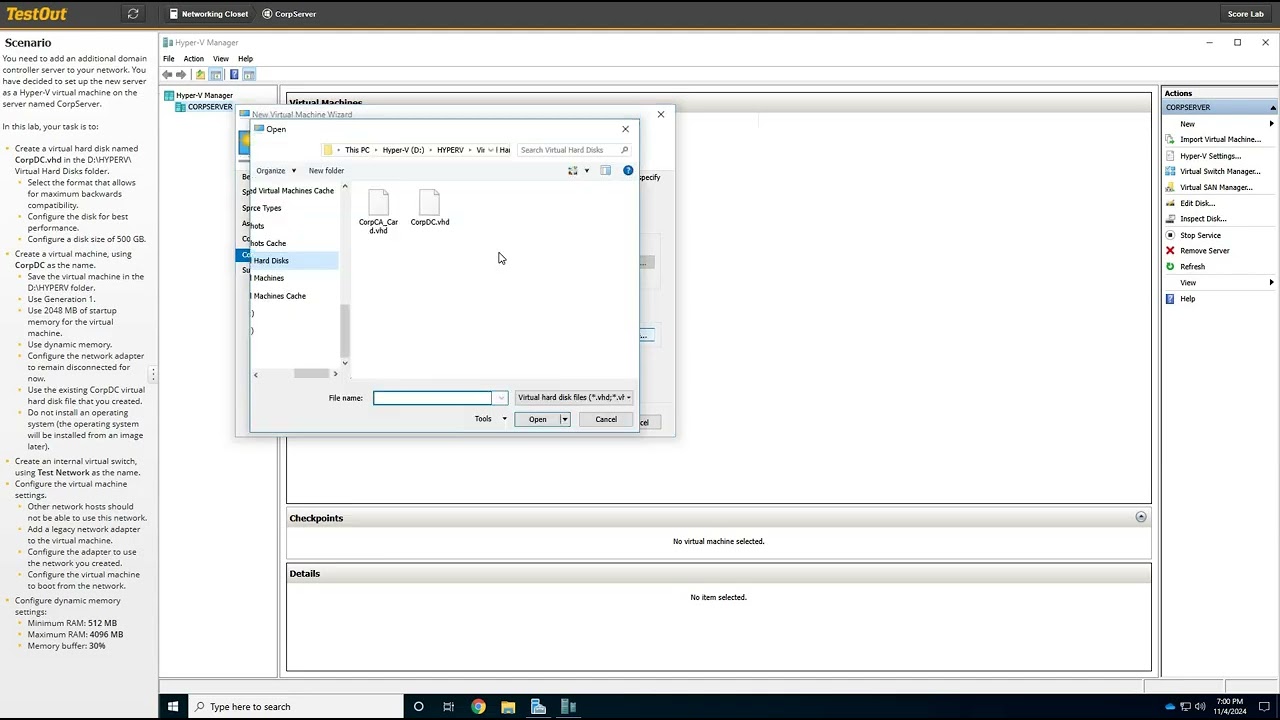Viewport: 1280px width, 720px height.
Task: Click the TestOut refresh icon in top bar
Action: [133, 14]
